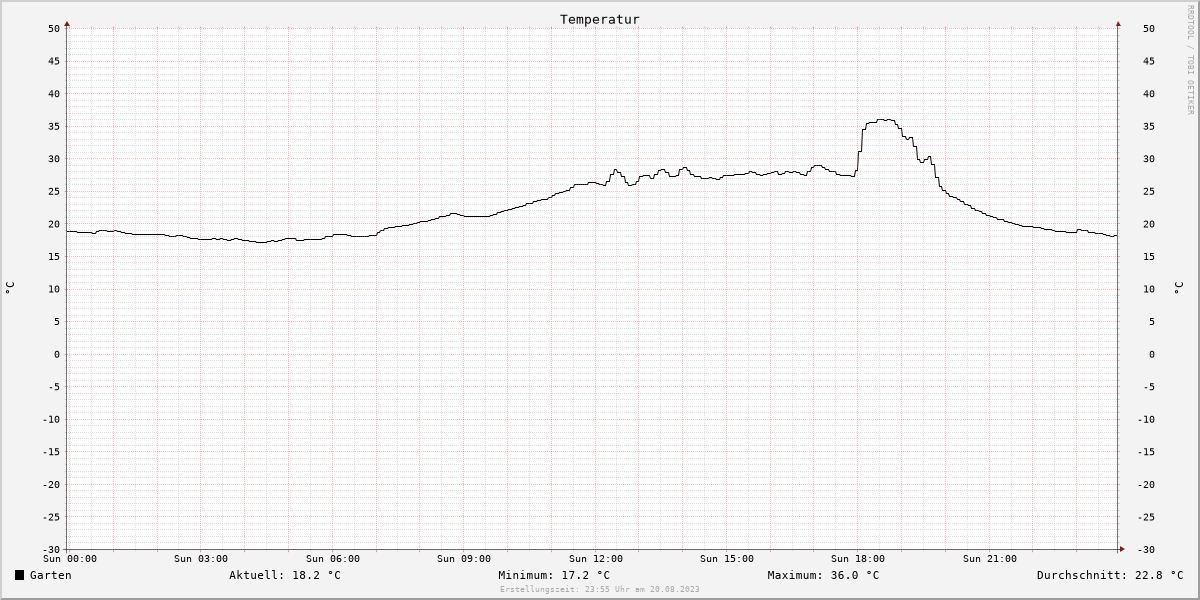Click the Sun 15:00 time axis label

727,559
